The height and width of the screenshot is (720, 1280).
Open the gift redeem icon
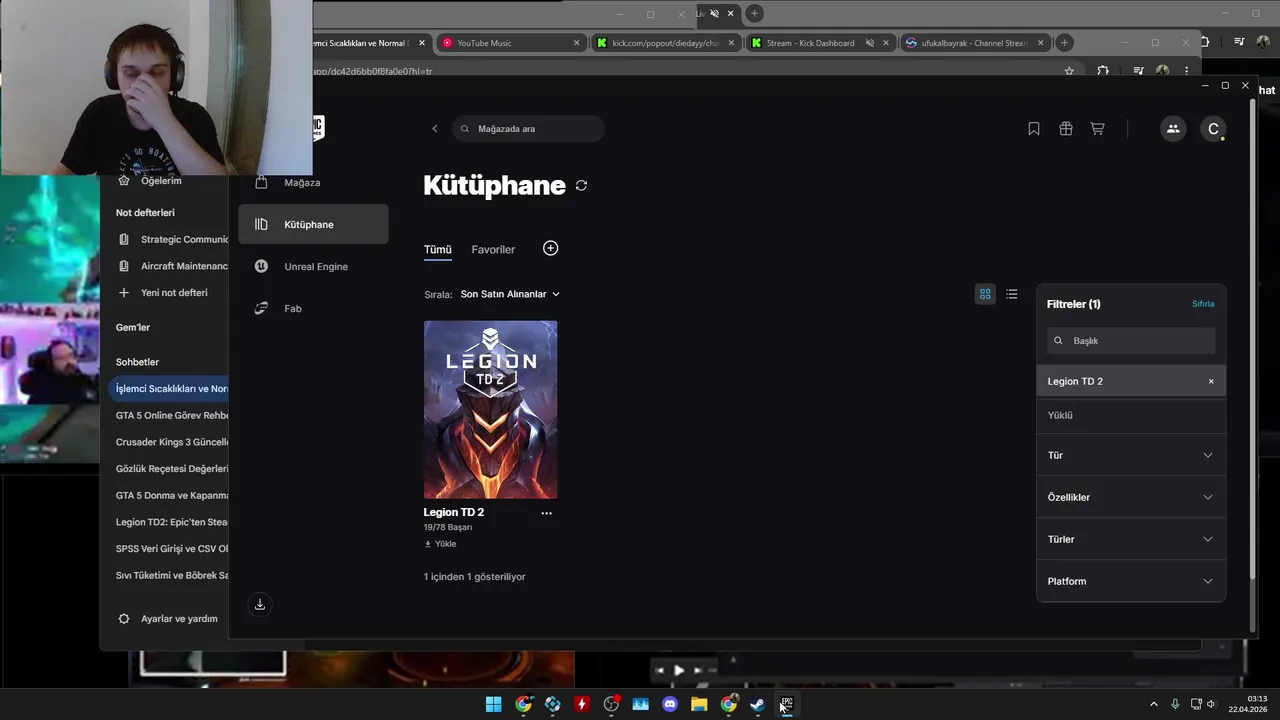(x=1066, y=129)
